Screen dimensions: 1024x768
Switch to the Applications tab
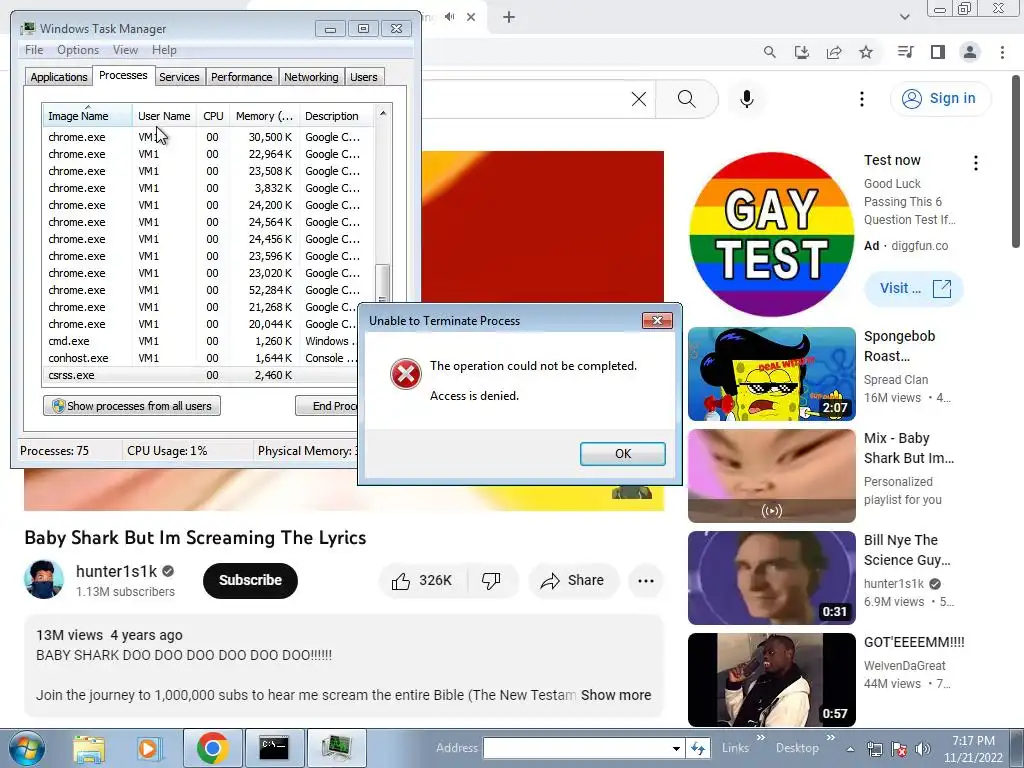pyautogui.click(x=59, y=77)
